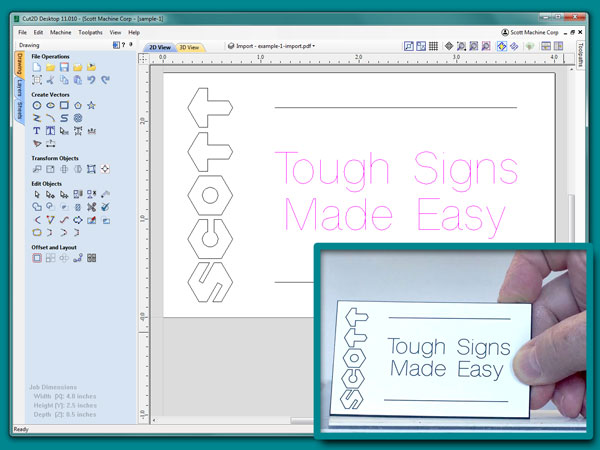Select the Draw Circle tool
This screenshot has width=600, height=450.
[37, 106]
